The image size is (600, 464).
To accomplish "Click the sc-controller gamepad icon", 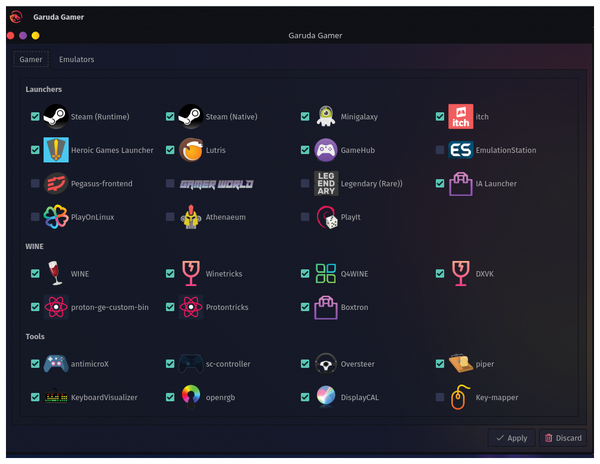I will (191, 363).
